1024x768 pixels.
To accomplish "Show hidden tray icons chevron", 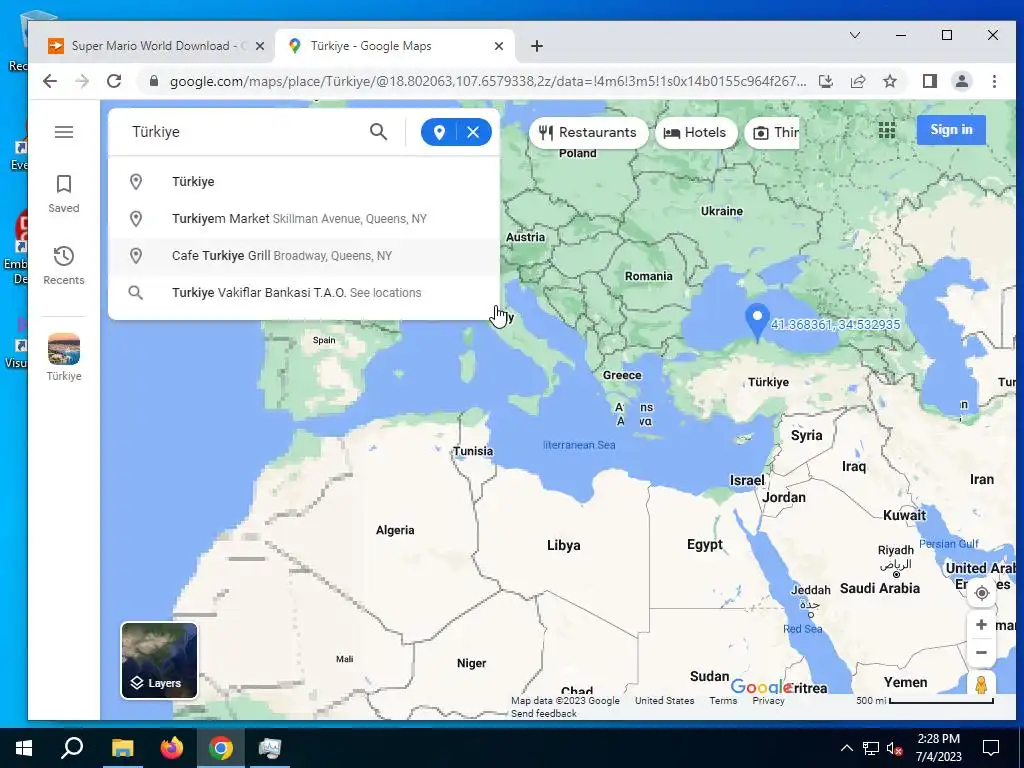I will (846, 748).
